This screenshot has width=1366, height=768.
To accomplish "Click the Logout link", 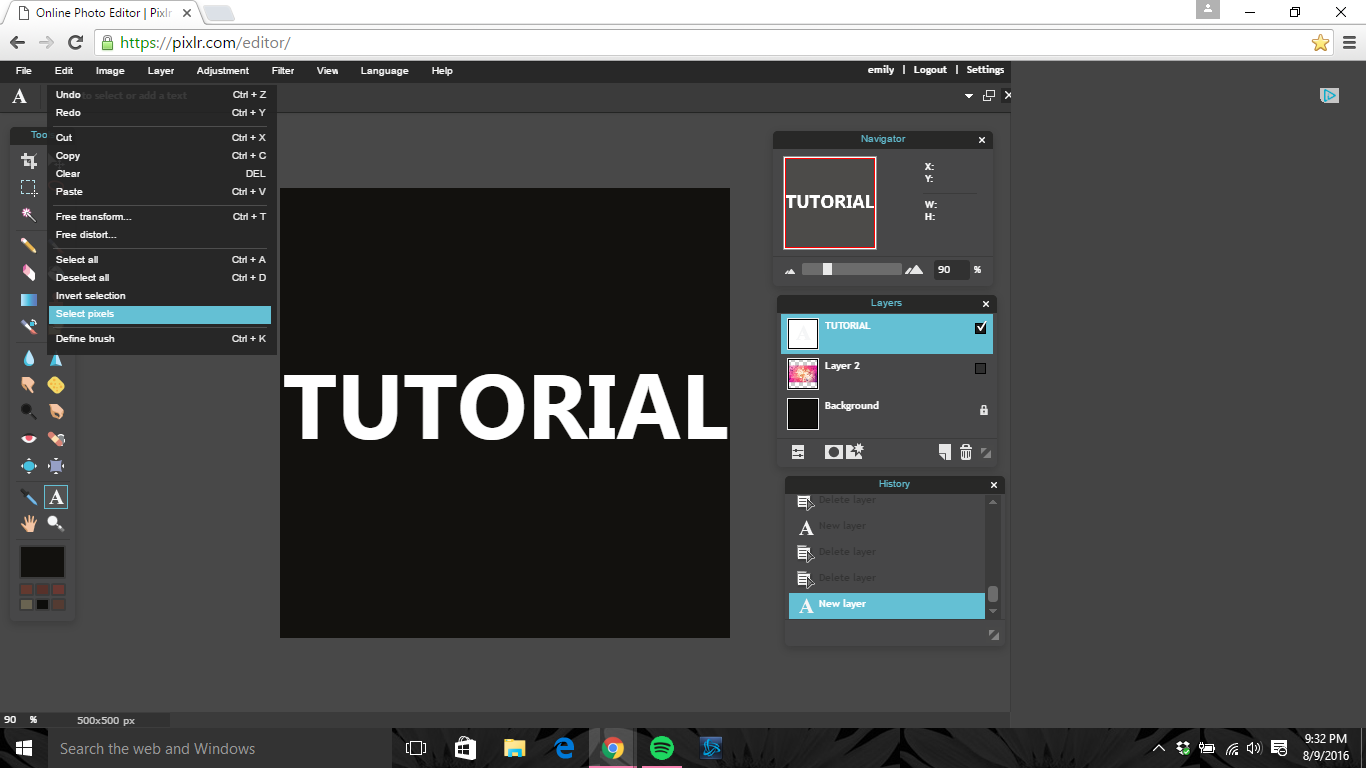I will click(x=930, y=70).
